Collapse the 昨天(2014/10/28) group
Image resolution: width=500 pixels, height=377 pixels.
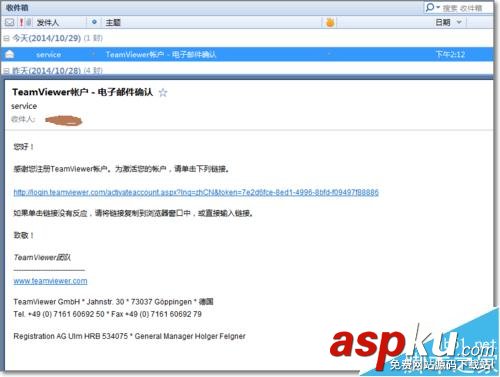[x=6, y=71]
